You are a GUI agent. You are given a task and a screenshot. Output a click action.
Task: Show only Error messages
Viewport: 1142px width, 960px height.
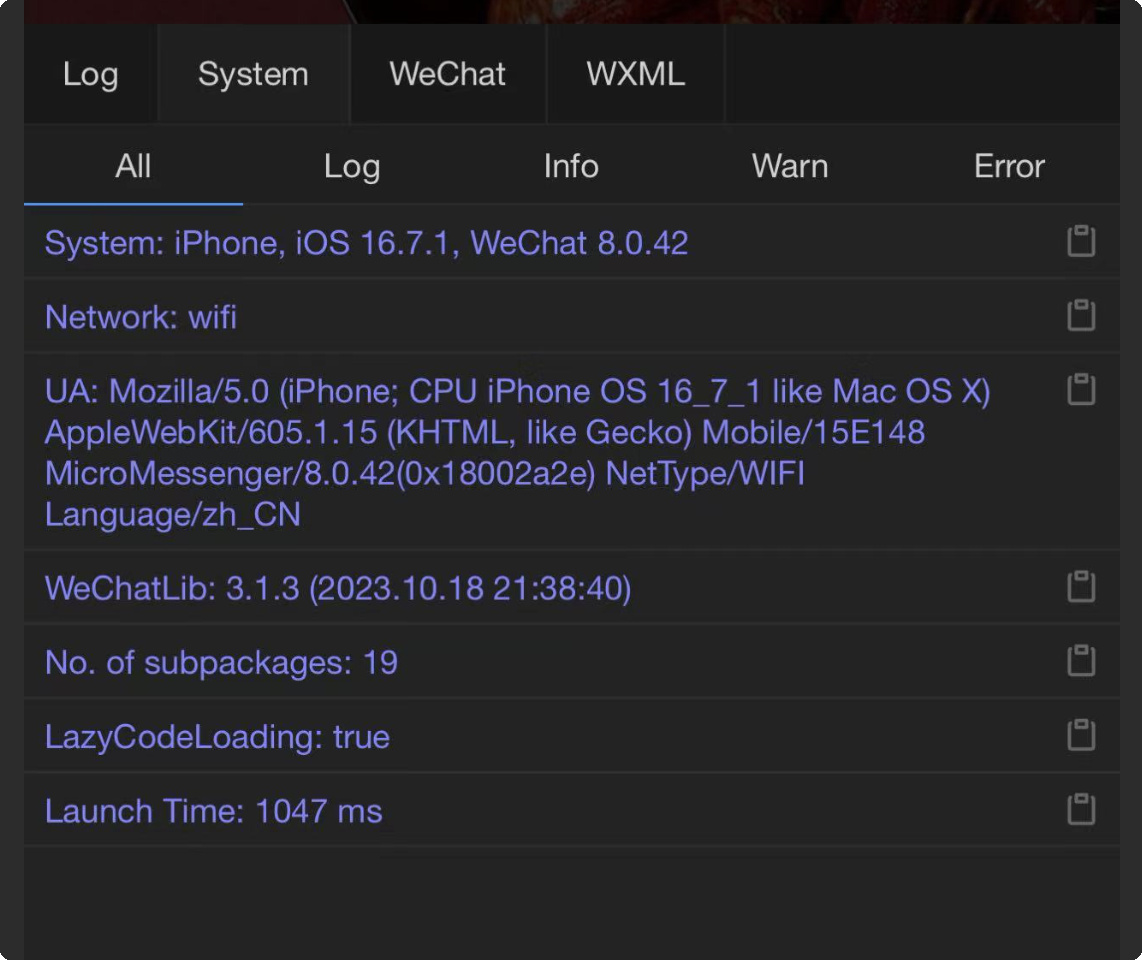click(x=1009, y=166)
